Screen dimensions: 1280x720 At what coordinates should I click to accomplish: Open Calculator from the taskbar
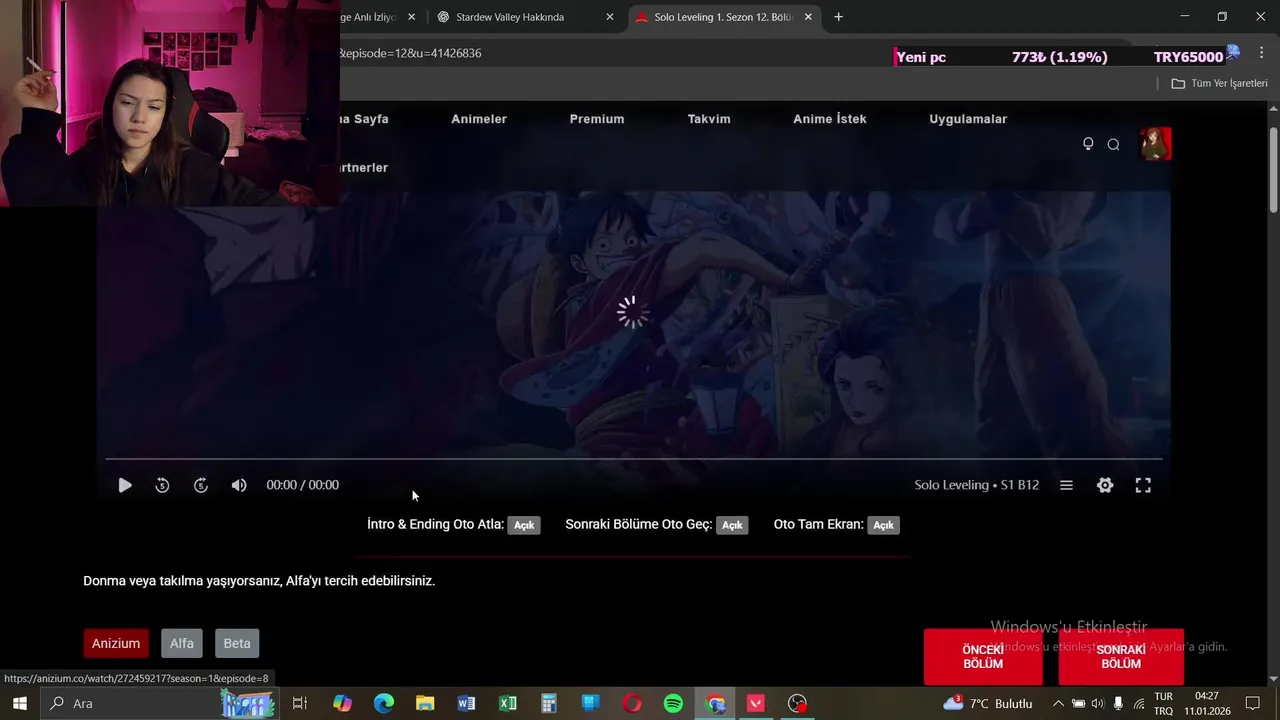coord(549,703)
